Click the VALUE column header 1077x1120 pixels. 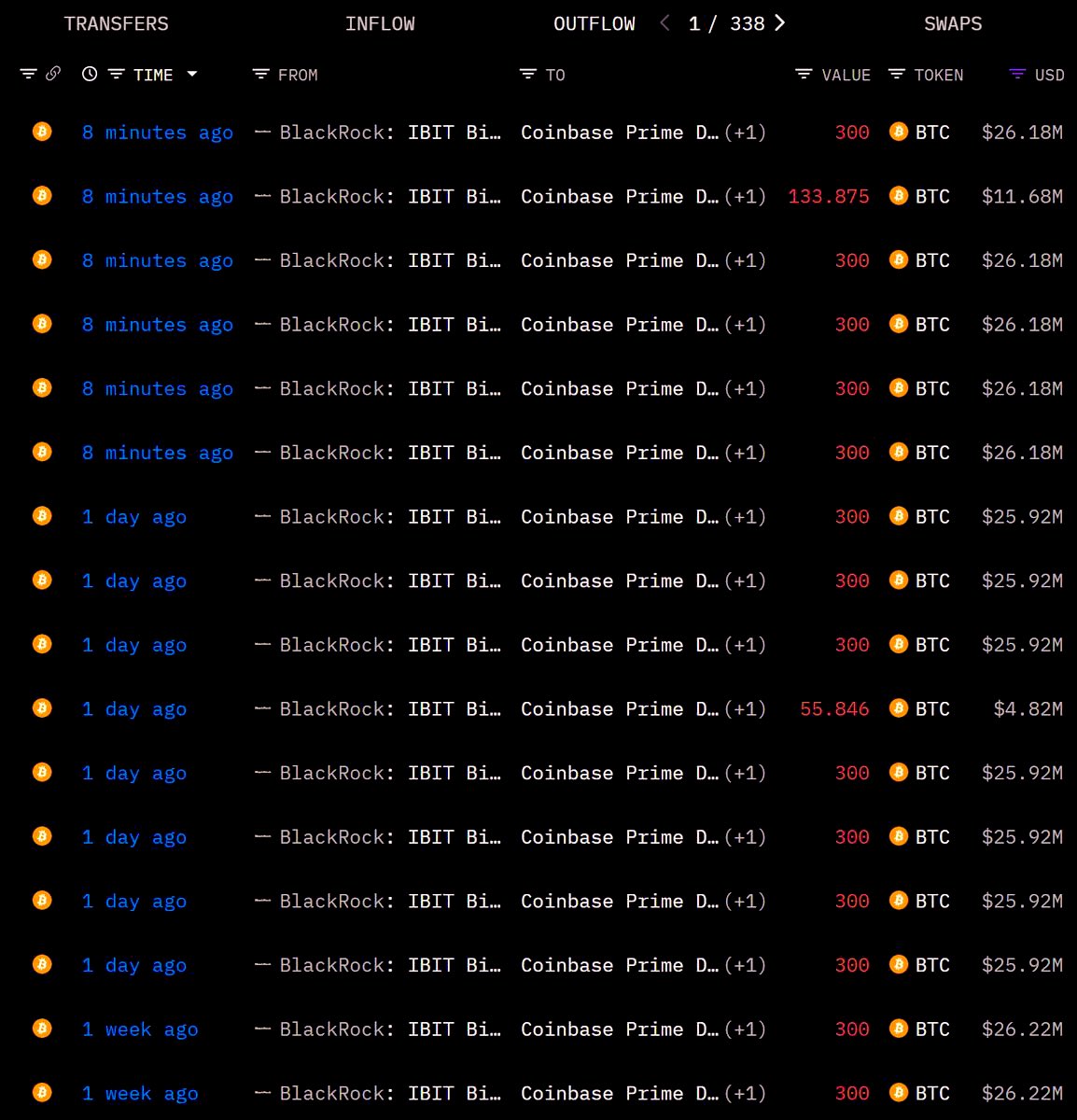(x=846, y=75)
